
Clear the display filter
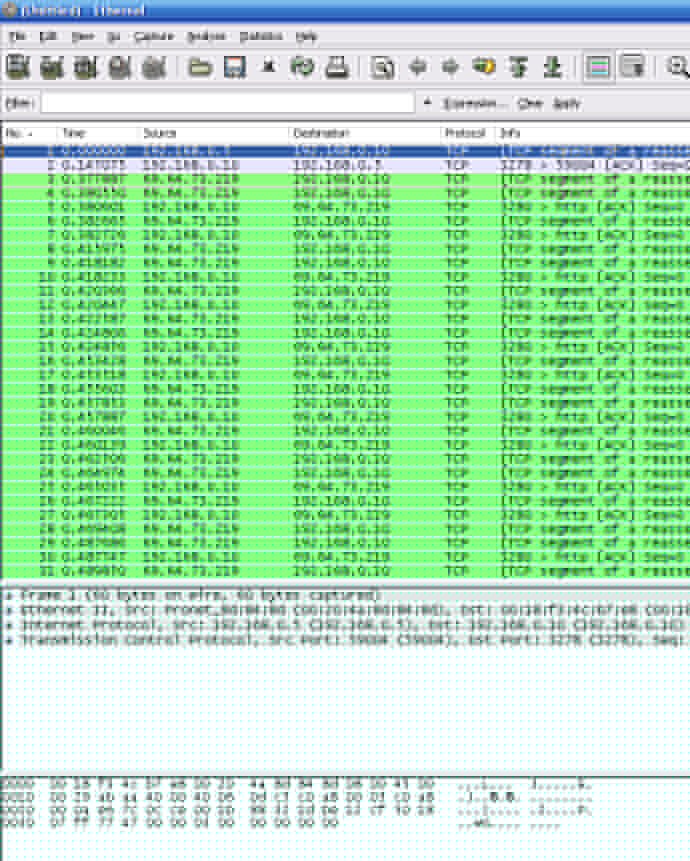pos(530,103)
